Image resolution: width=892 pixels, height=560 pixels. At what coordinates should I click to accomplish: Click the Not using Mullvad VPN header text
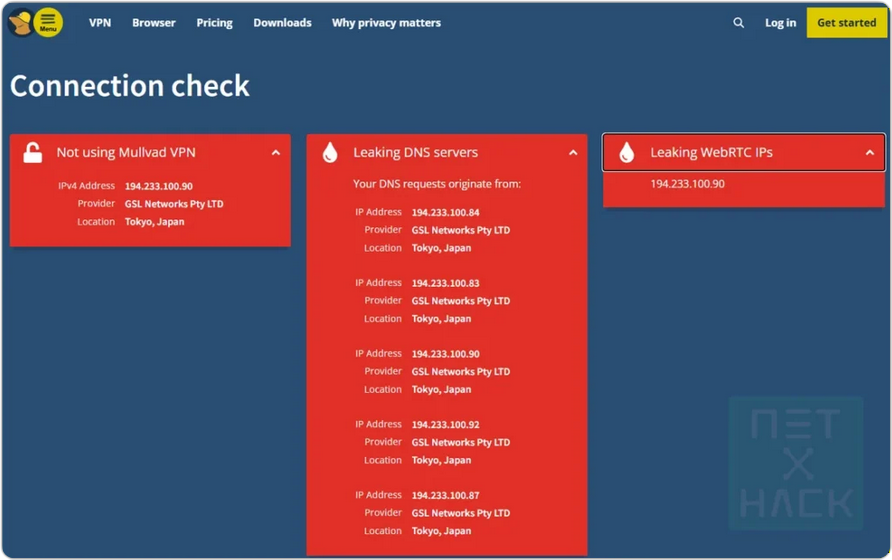tap(126, 153)
